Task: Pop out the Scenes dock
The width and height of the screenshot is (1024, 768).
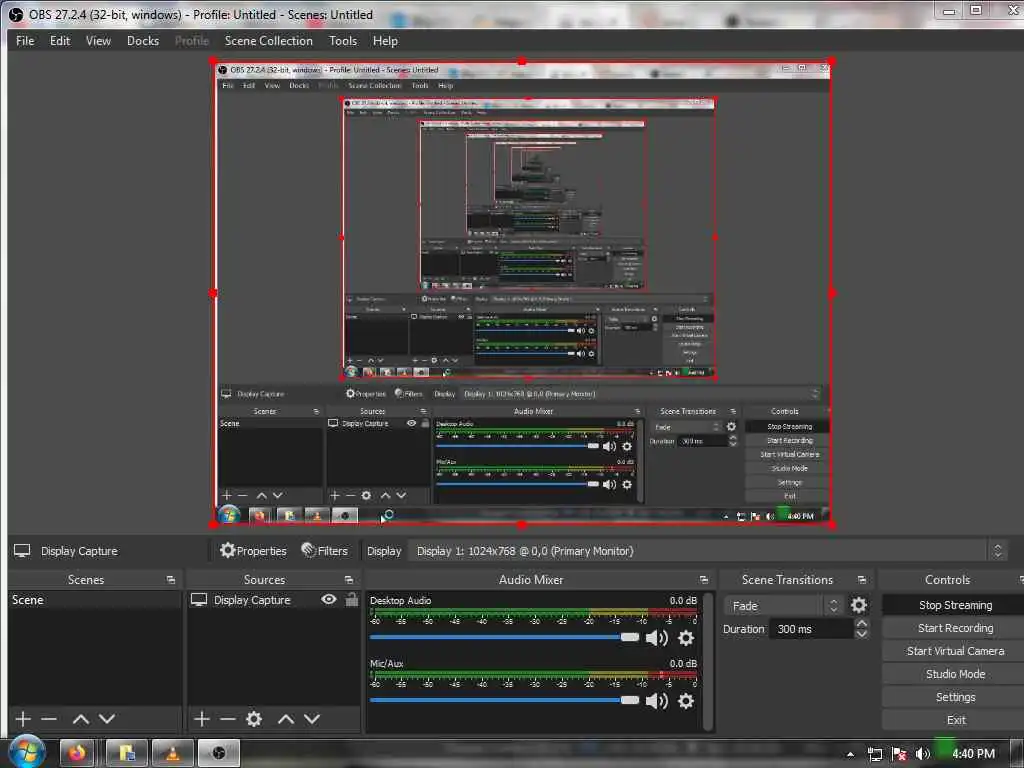Action: 171,579
